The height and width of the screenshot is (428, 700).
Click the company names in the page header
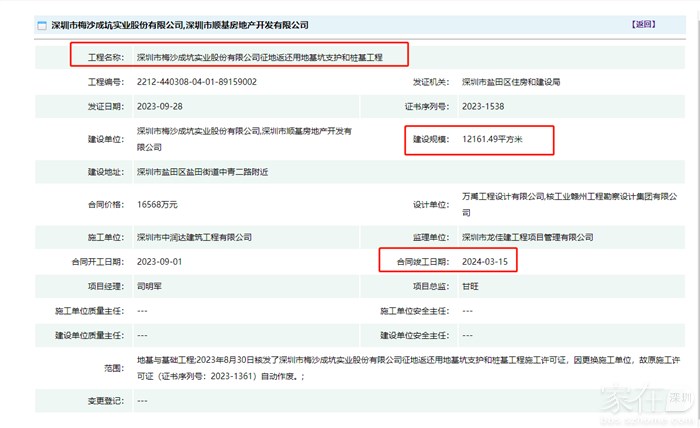(x=180, y=24)
